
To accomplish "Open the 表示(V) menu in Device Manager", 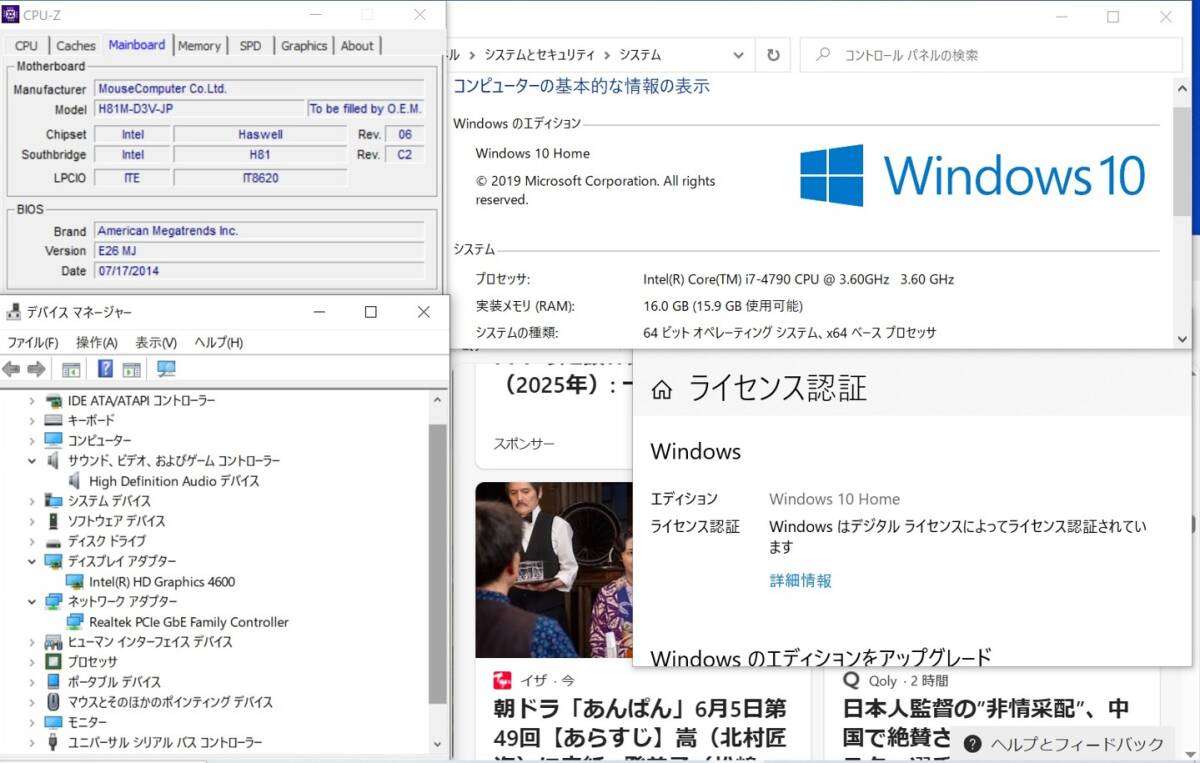I will [x=156, y=342].
